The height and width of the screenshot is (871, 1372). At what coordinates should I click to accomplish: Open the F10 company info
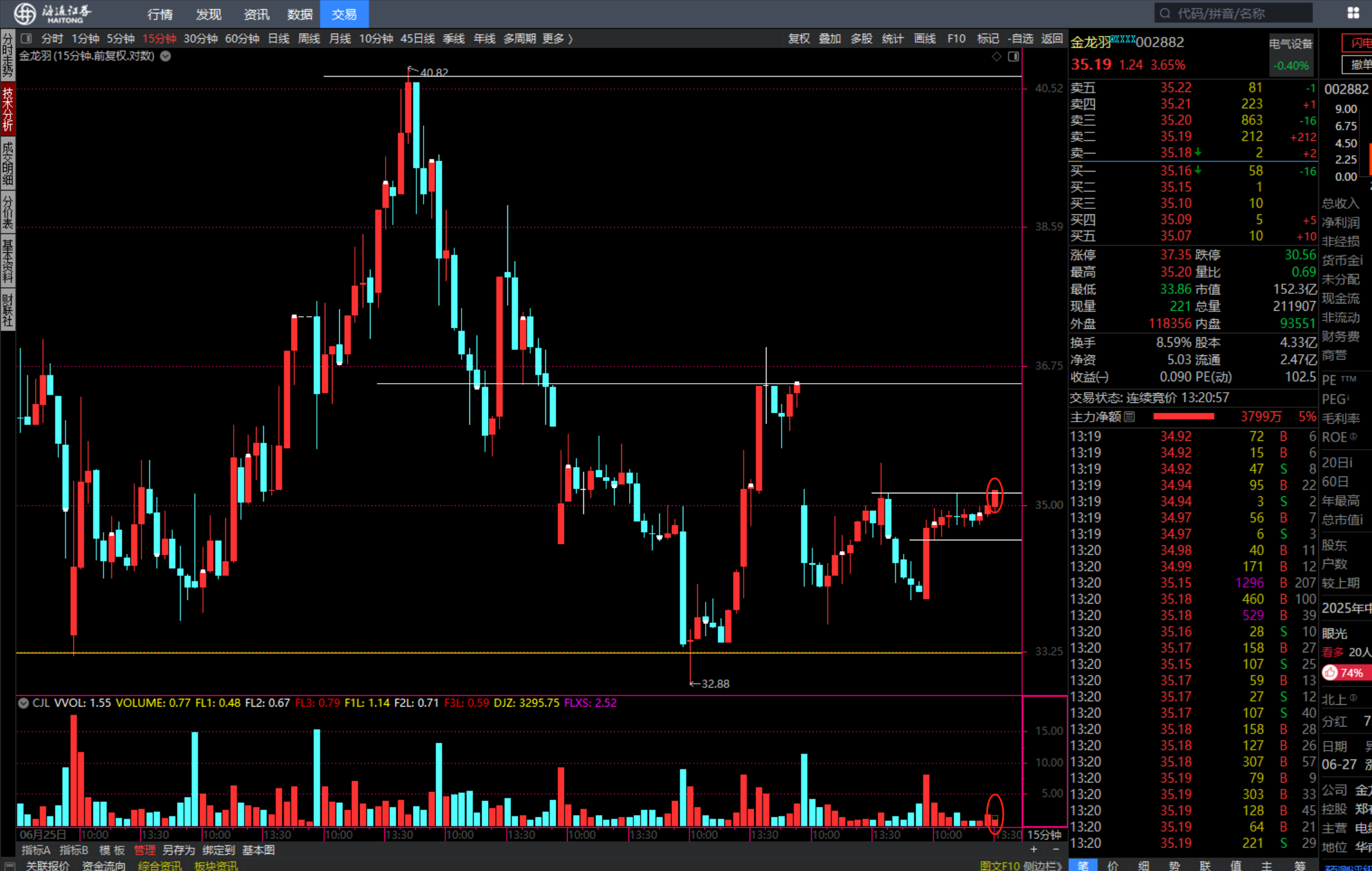[x=956, y=39]
